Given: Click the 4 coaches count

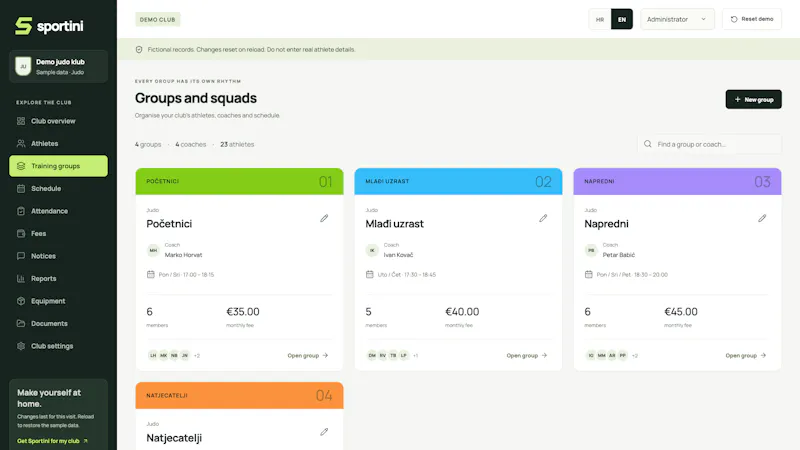Looking at the screenshot, I should (191, 144).
